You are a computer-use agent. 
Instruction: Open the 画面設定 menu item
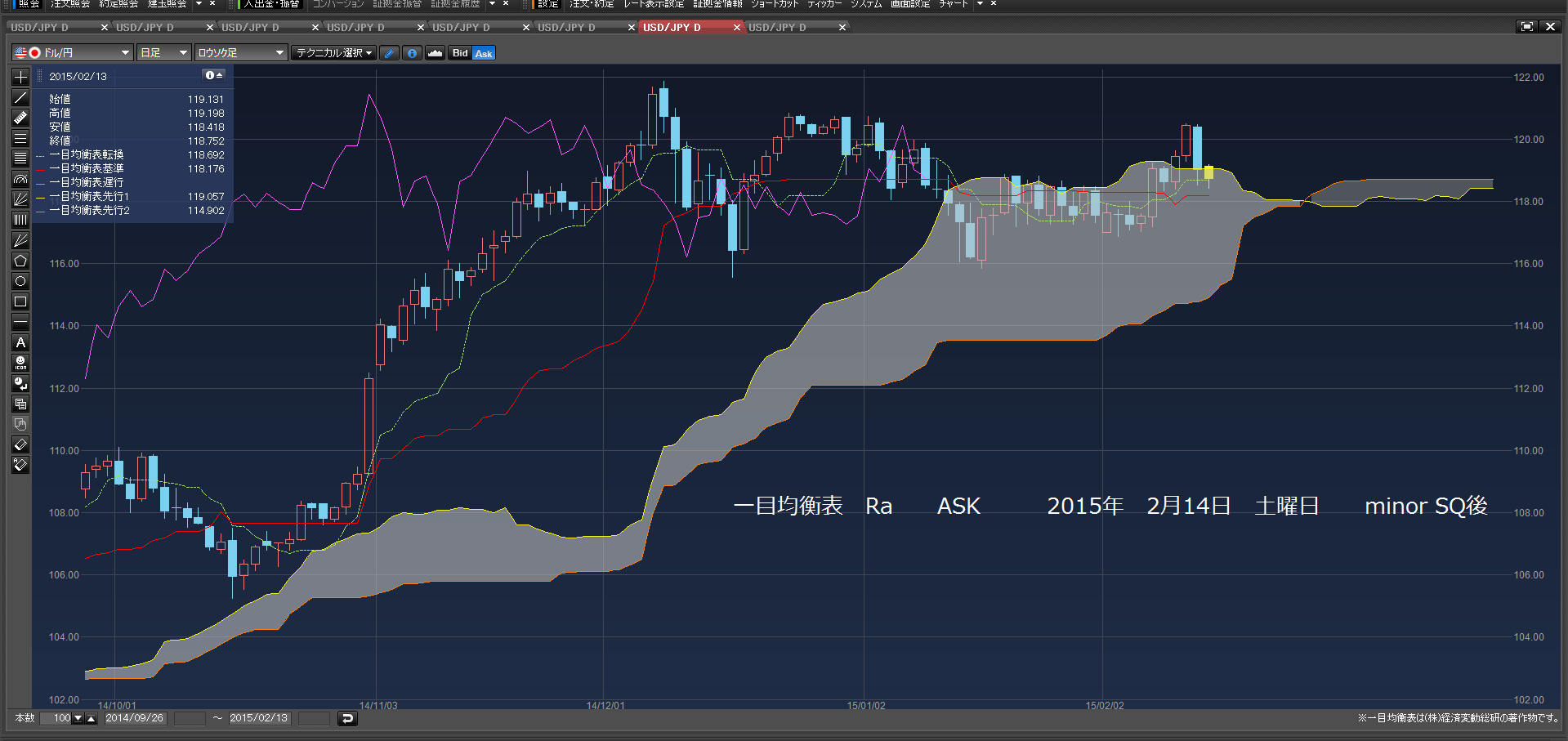tap(909, 4)
